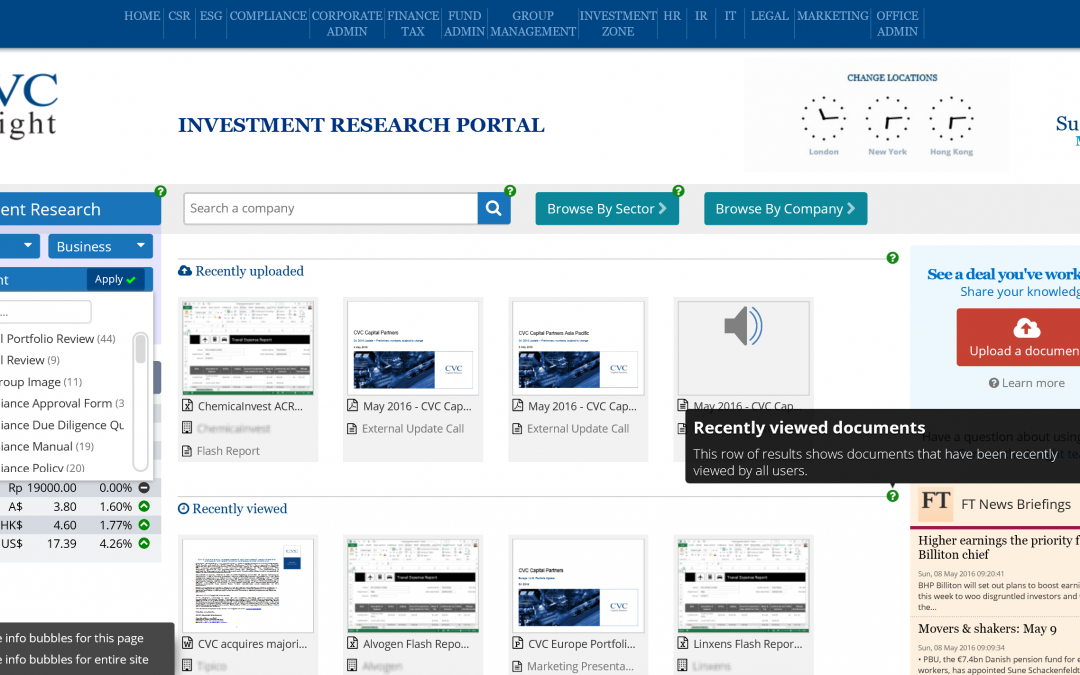Open the COMPLIANCE menu
This screenshot has width=1080, height=675.
click(268, 16)
